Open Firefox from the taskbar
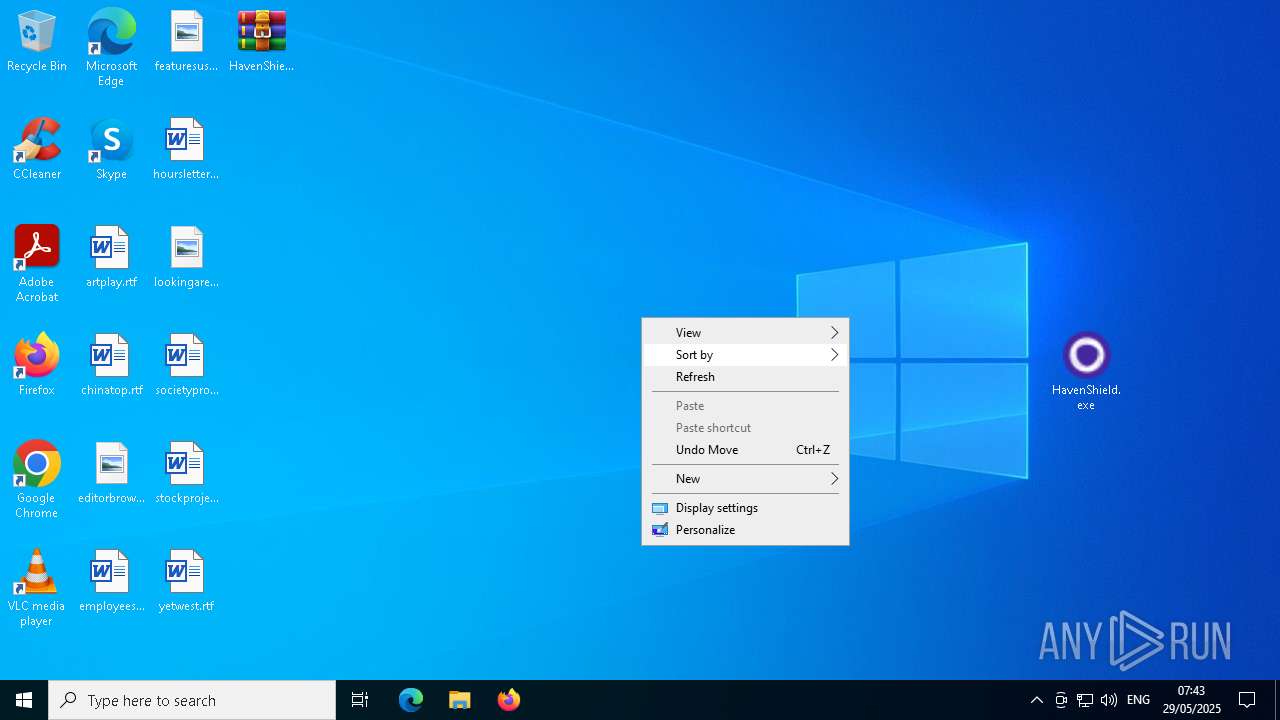The height and width of the screenshot is (720, 1280). [x=509, y=700]
